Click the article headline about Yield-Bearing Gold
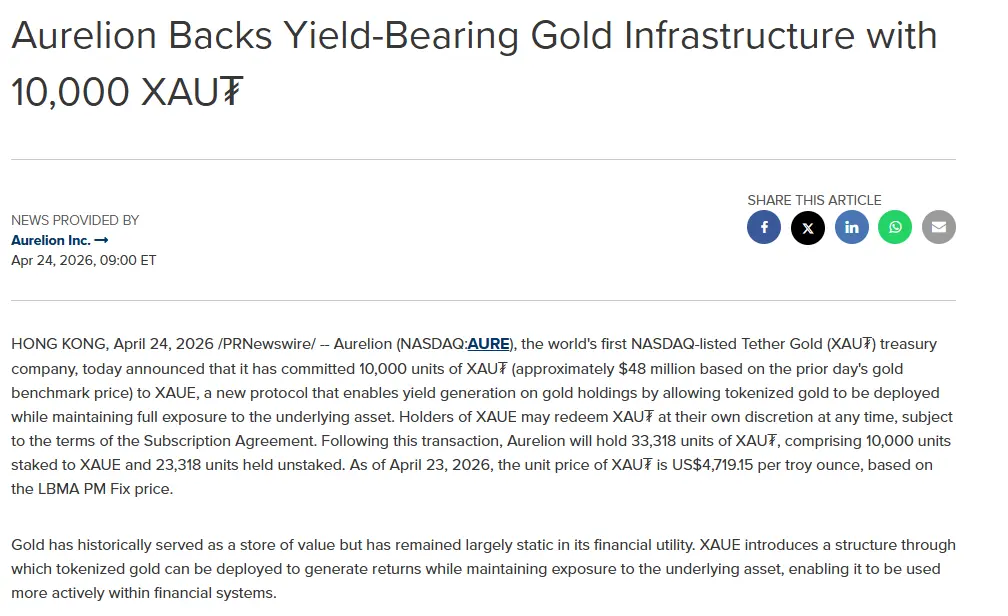This screenshot has height=616, width=1008. click(474, 63)
